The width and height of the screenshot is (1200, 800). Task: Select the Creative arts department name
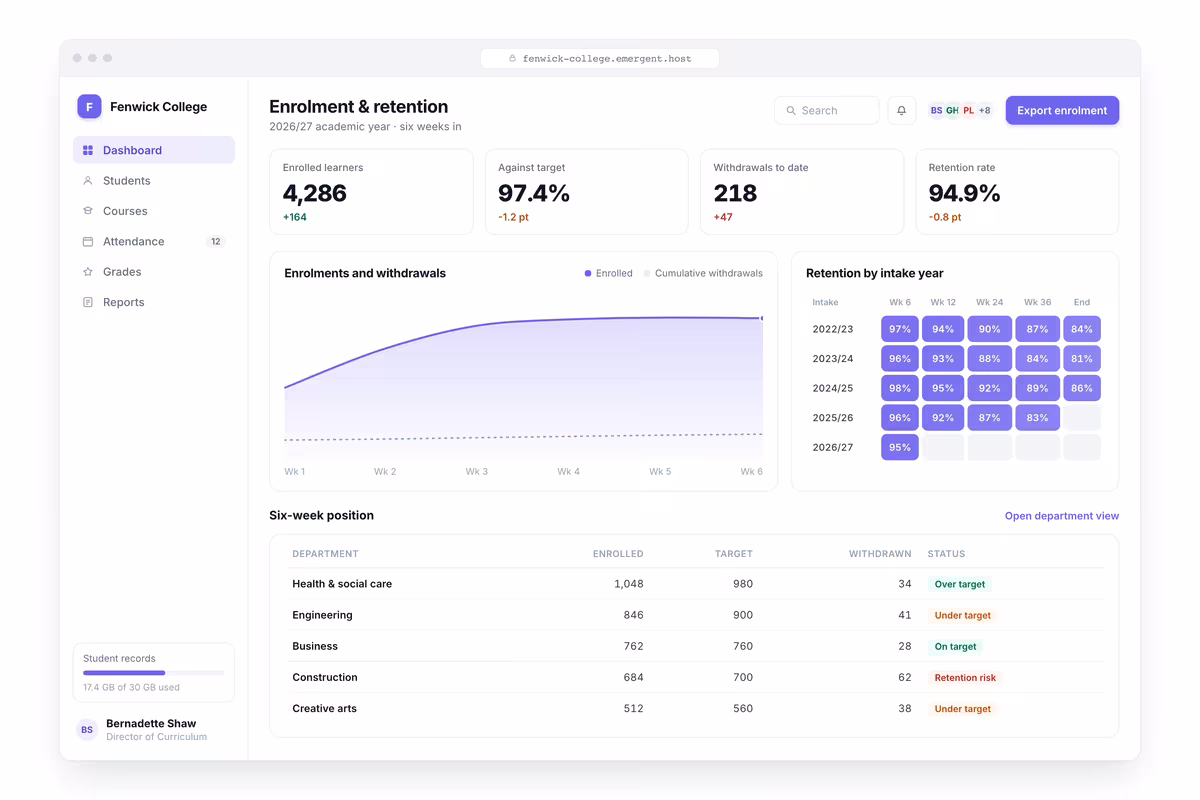coord(324,708)
